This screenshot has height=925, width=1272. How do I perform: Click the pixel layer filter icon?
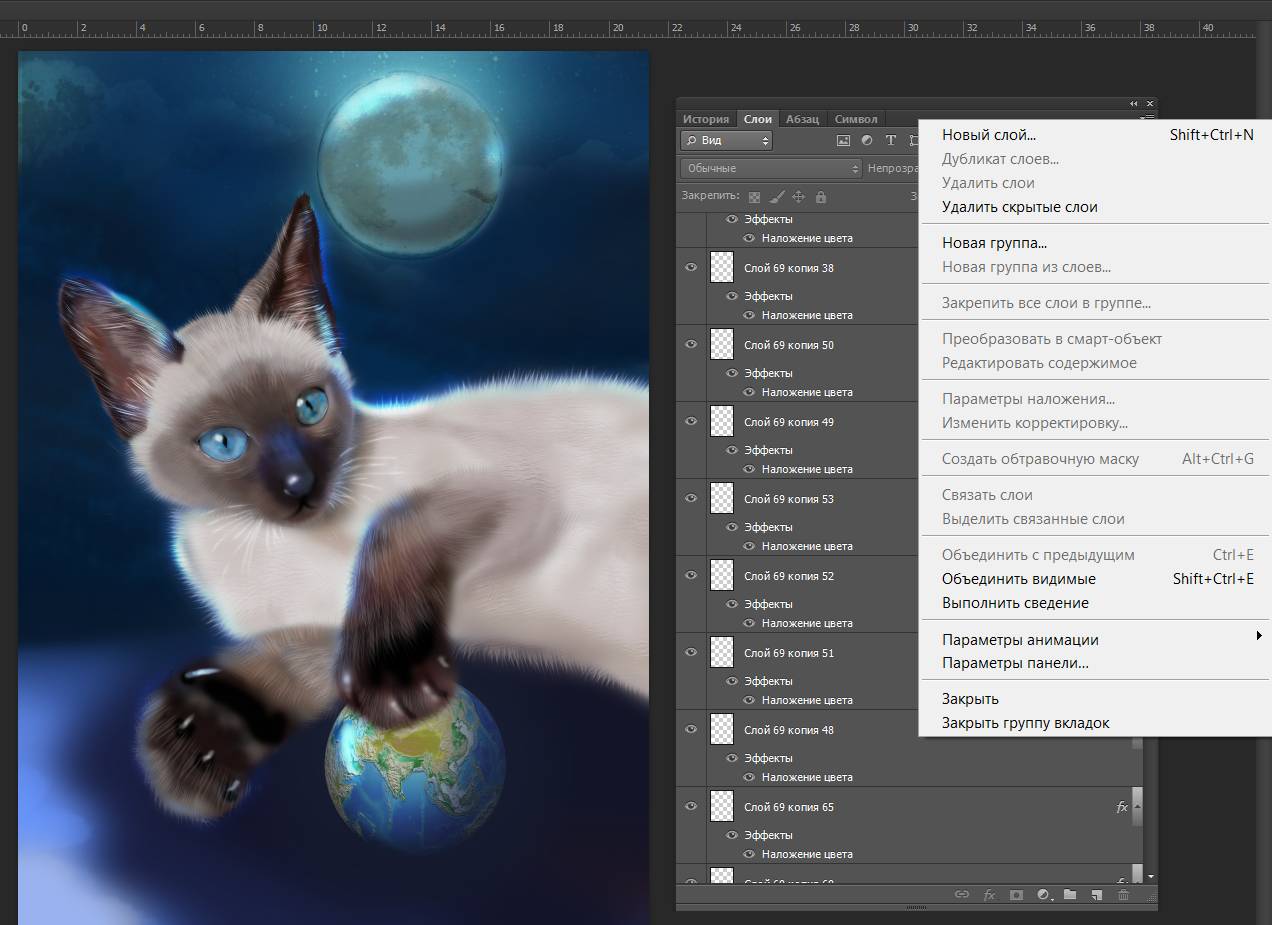[x=843, y=141]
